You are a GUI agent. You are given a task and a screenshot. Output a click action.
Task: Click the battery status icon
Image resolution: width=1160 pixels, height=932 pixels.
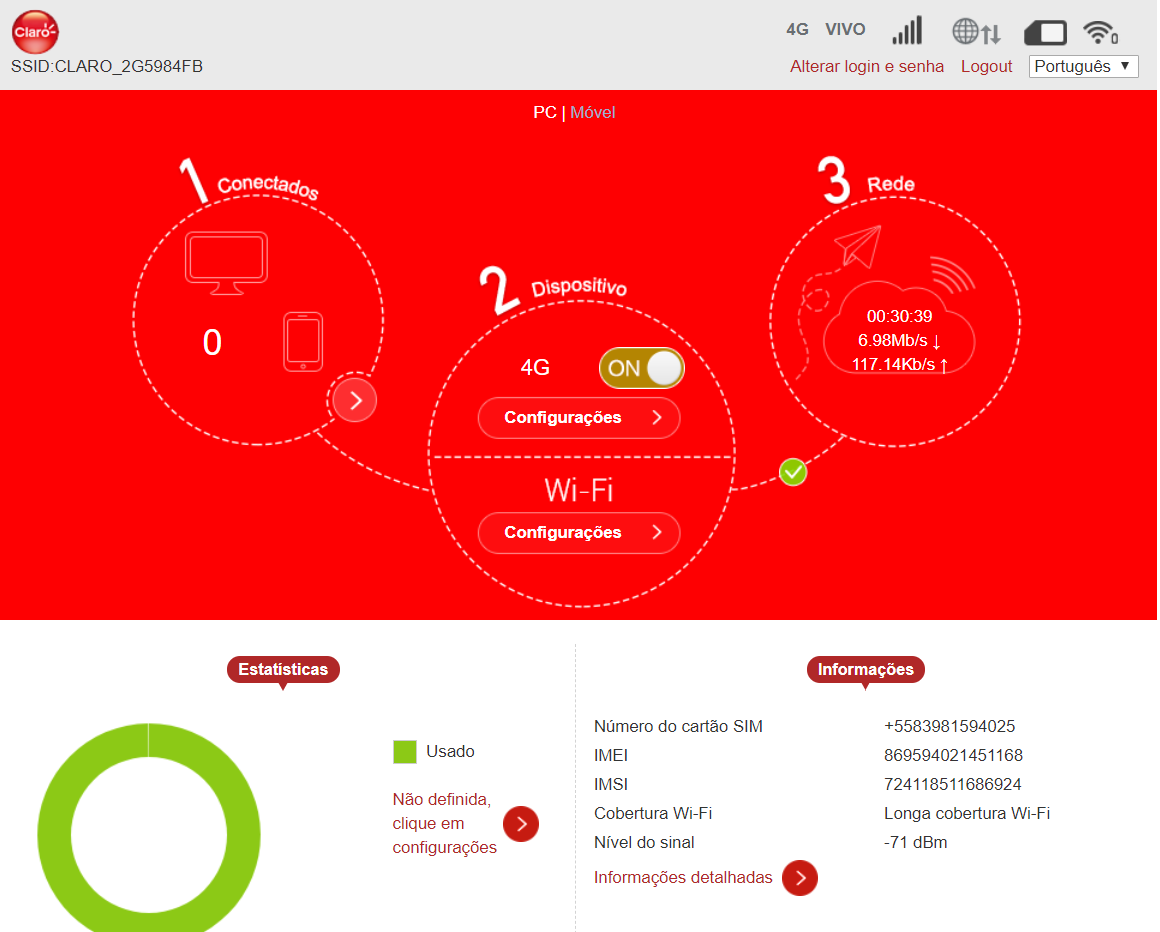1045,33
